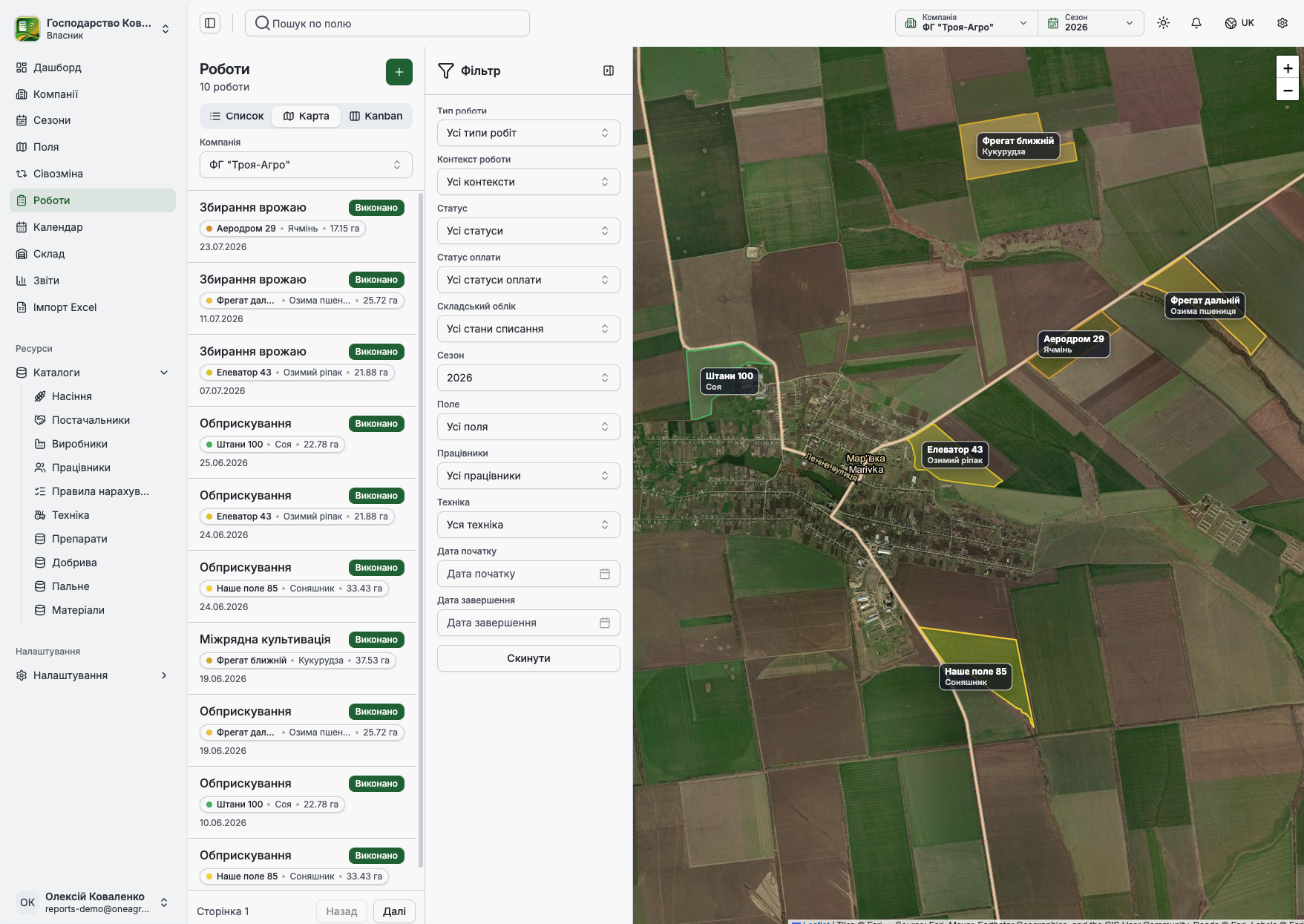The width and height of the screenshot is (1304, 924).
Task: Switch theme with the sun icon
Action: 1164,23
